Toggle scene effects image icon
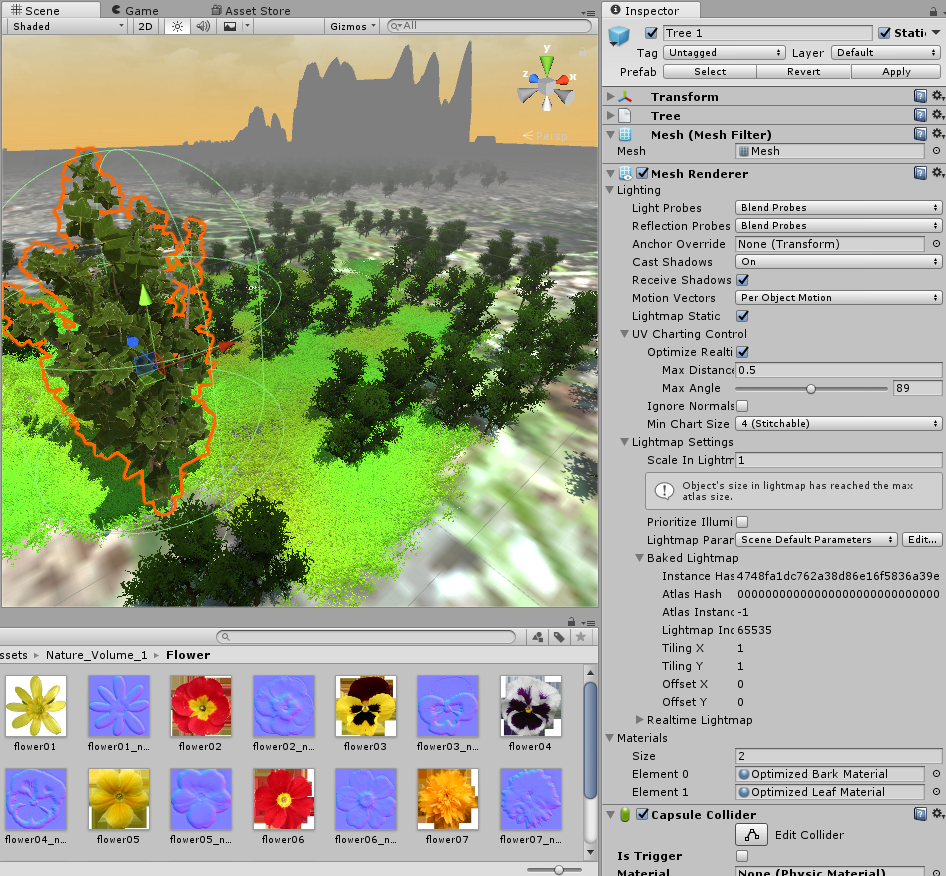Viewport: 946px width, 876px height. [230, 26]
